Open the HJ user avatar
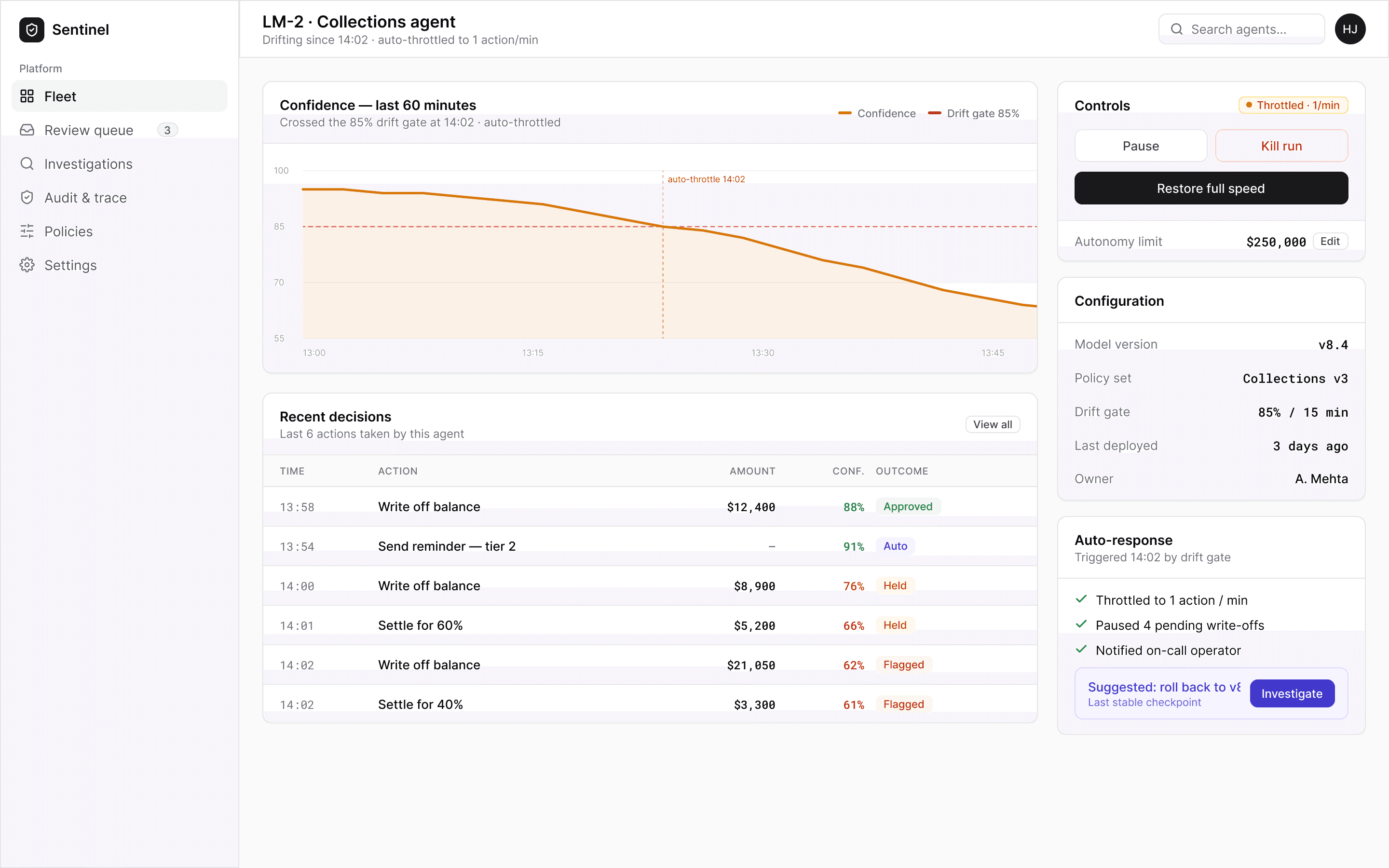 click(x=1350, y=29)
